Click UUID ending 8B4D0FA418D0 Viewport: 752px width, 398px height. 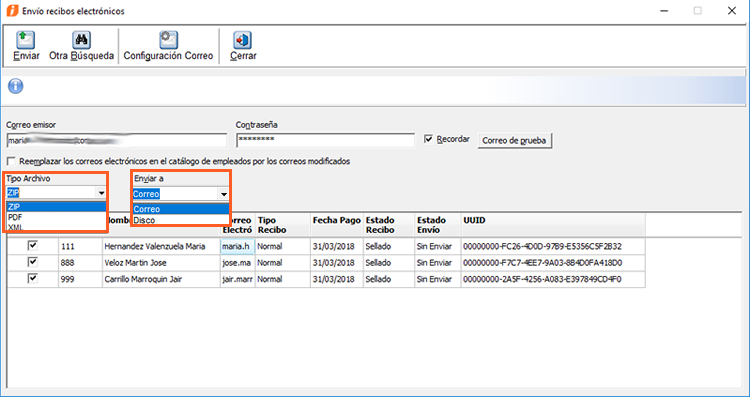click(x=542, y=263)
